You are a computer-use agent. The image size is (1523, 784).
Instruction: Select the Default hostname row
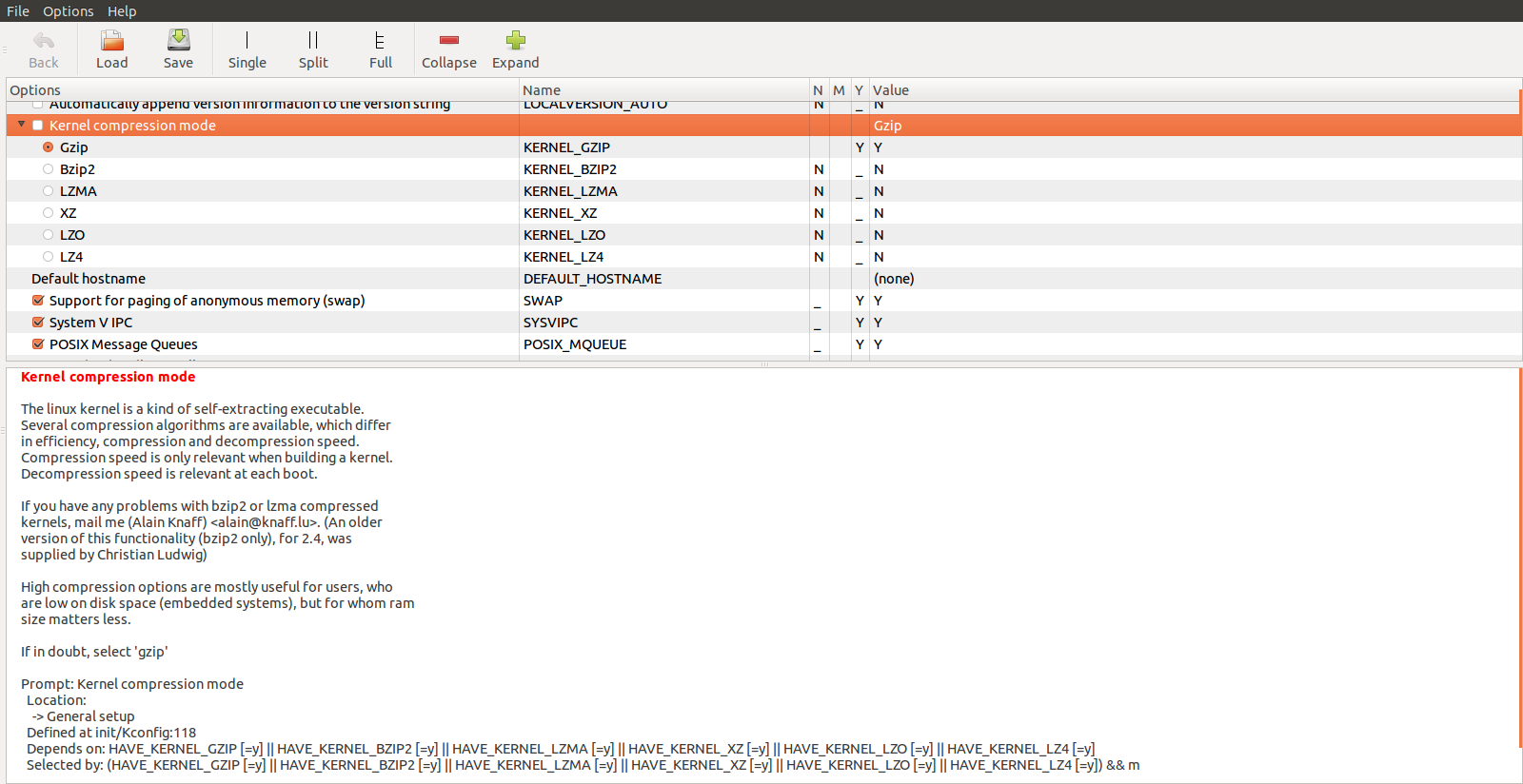point(89,279)
